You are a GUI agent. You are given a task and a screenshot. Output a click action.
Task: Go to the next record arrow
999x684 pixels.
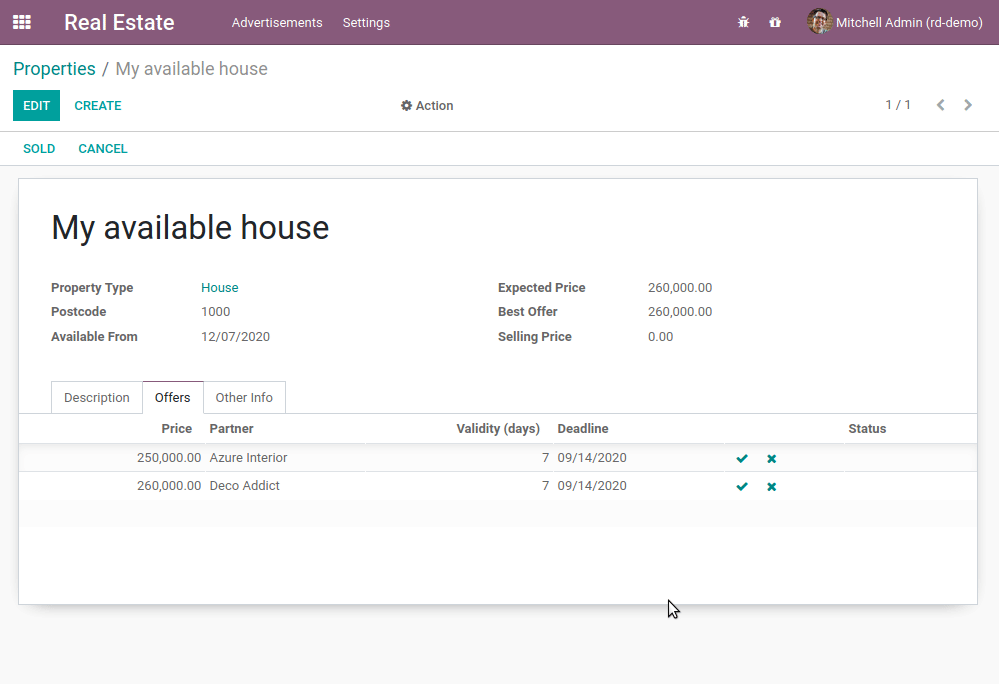tap(968, 105)
